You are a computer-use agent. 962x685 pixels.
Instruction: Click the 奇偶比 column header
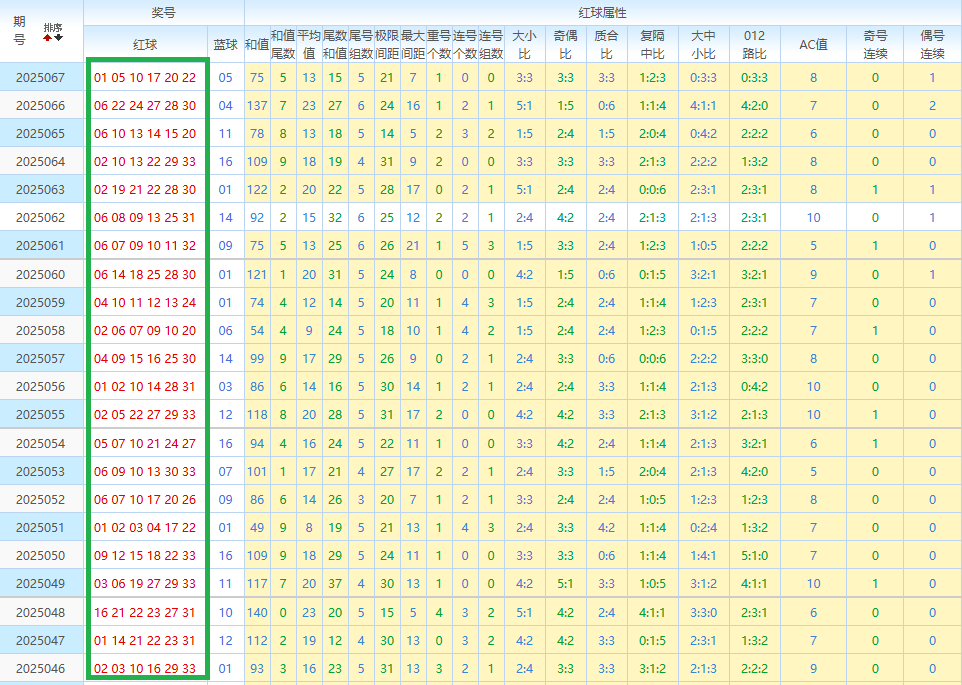pos(565,44)
